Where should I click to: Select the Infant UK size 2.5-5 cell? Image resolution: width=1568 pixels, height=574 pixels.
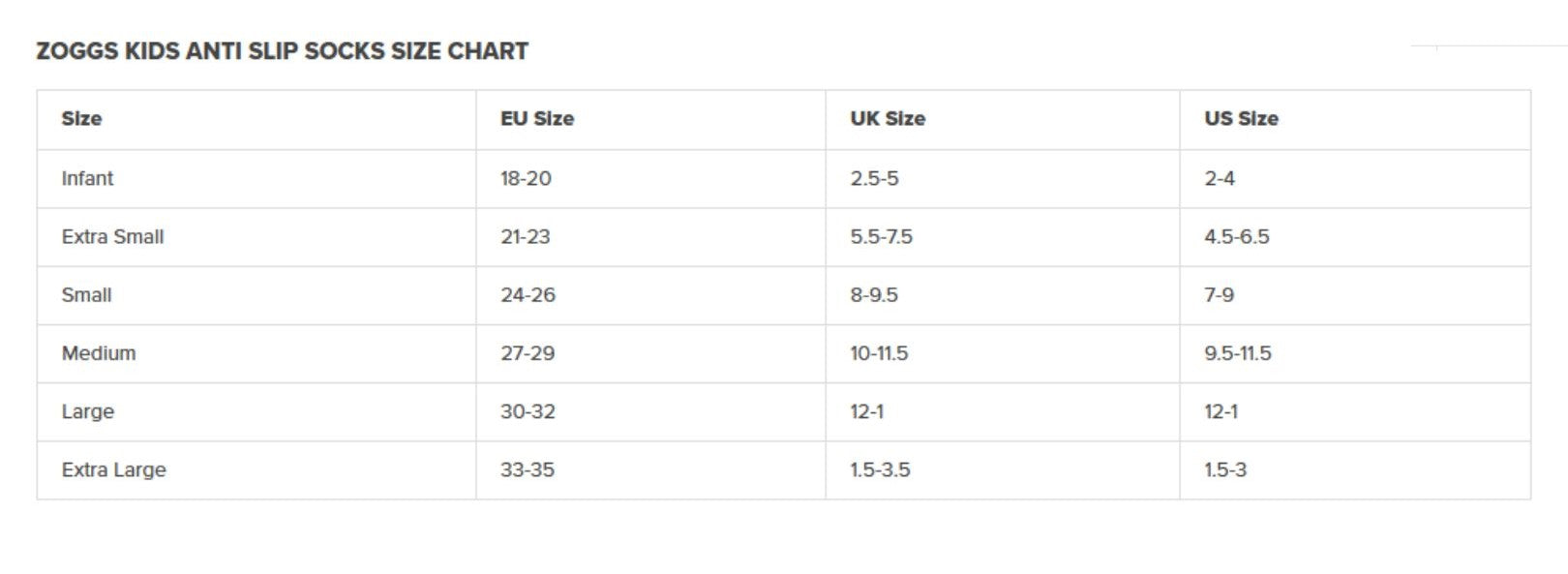(x=874, y=178)
